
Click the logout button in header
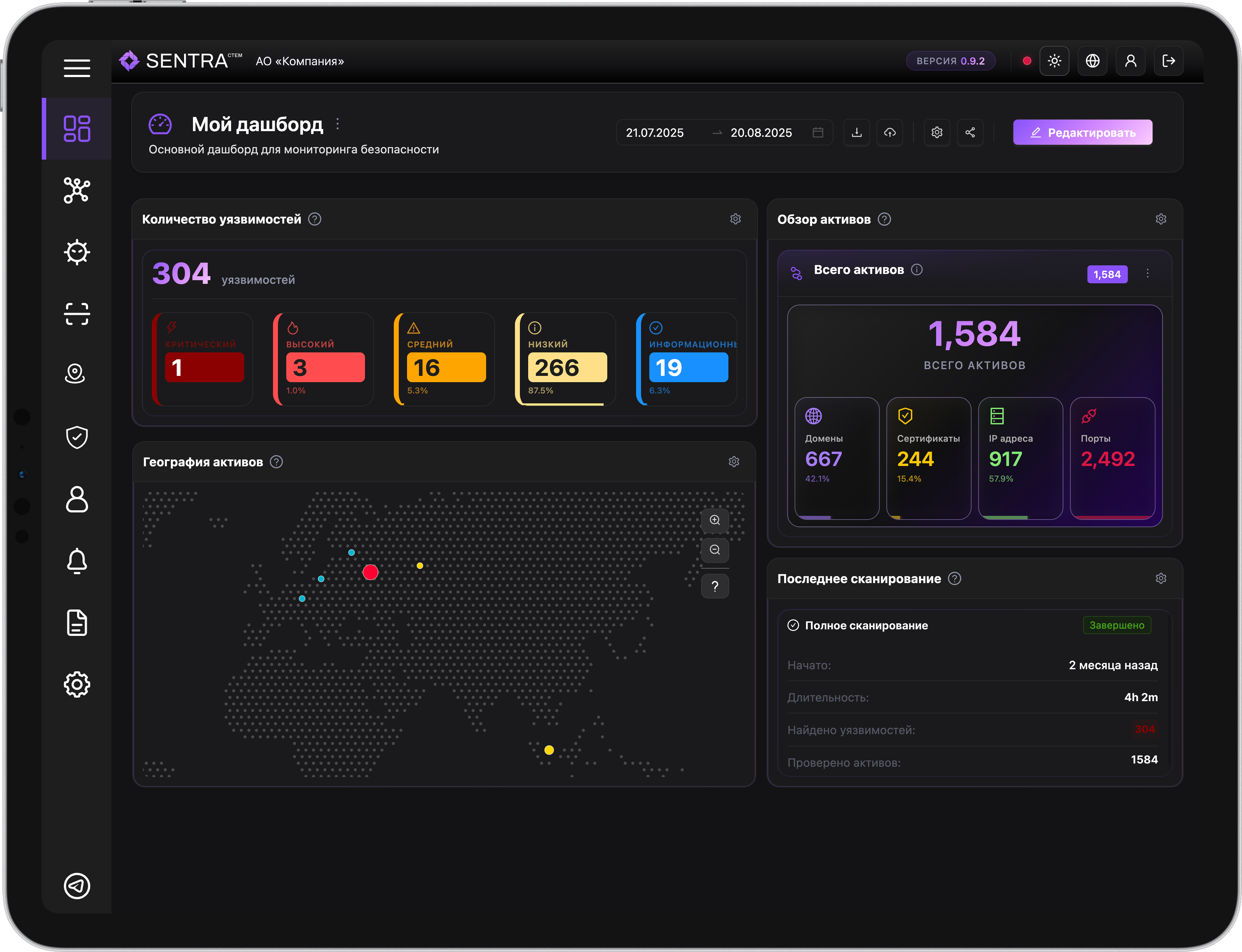tap(1168, 61)
